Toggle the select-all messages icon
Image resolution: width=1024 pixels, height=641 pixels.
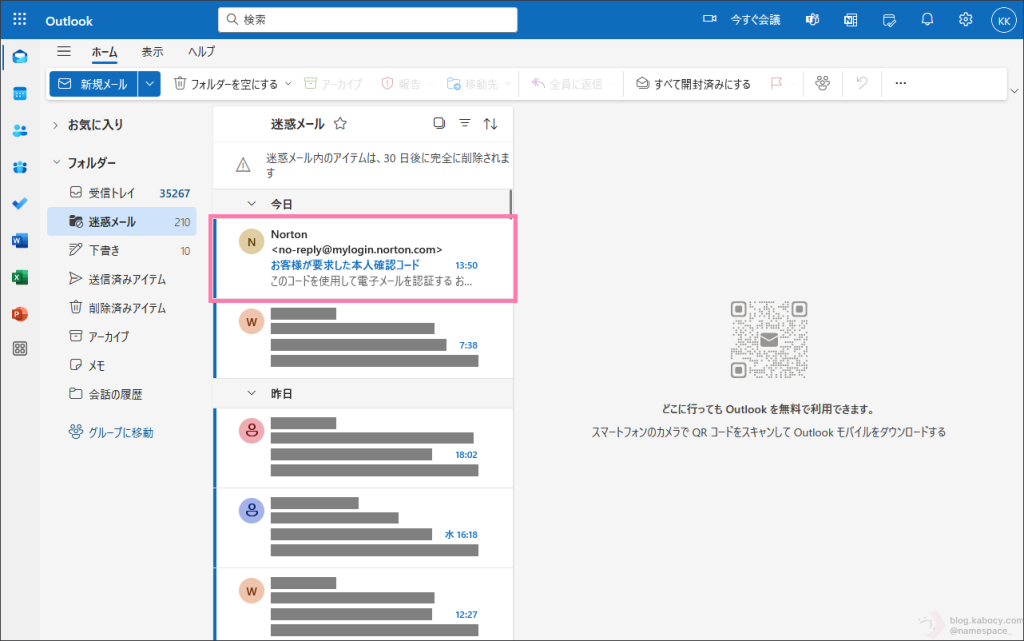438,124
